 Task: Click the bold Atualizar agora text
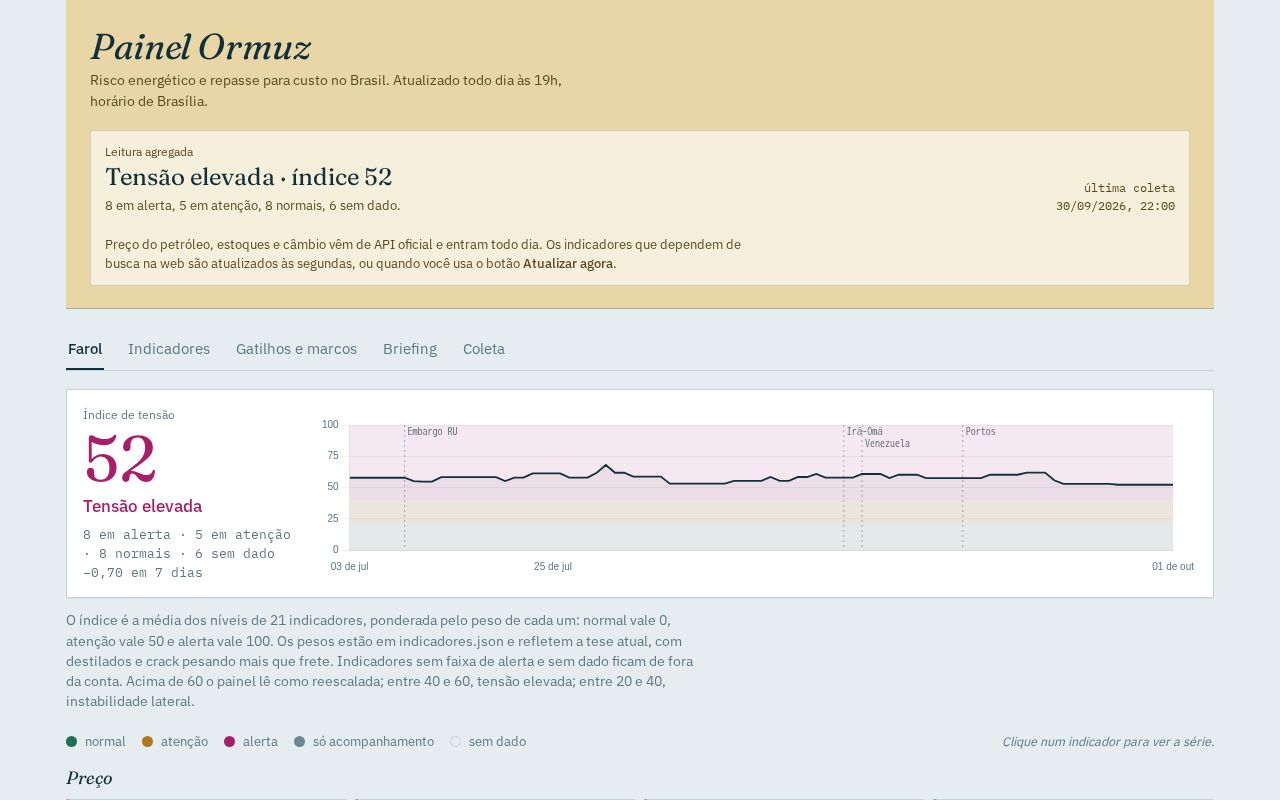pyautogui.click(x=568, y=264)
